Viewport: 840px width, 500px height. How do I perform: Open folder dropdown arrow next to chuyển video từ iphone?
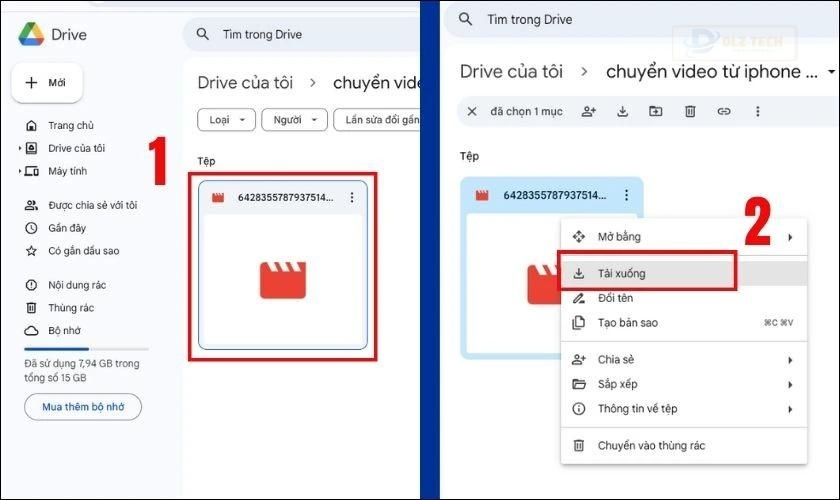(x=831, y=71)
